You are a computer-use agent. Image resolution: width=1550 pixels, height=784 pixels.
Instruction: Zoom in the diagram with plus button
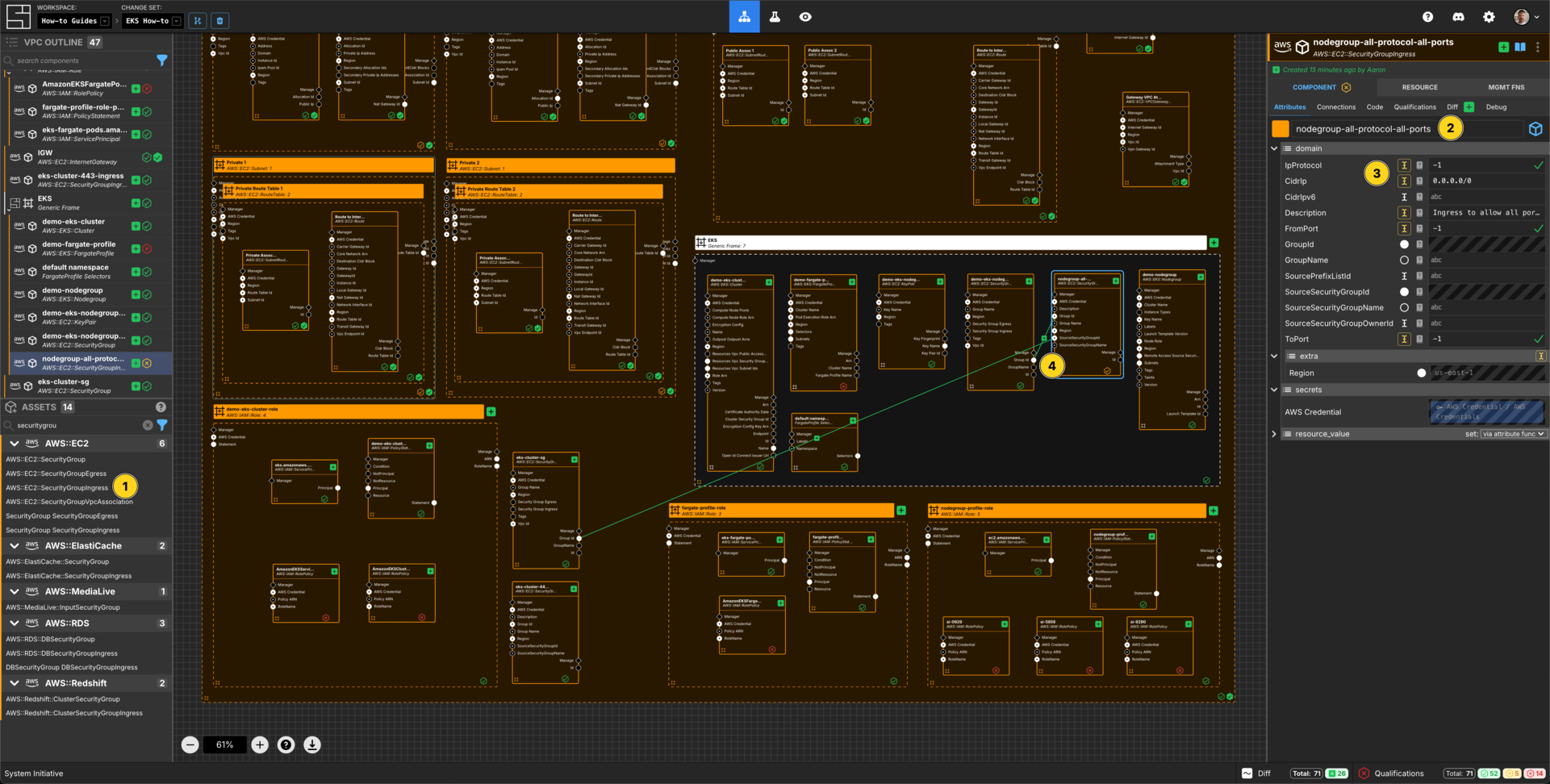click(x=260, y=744)
